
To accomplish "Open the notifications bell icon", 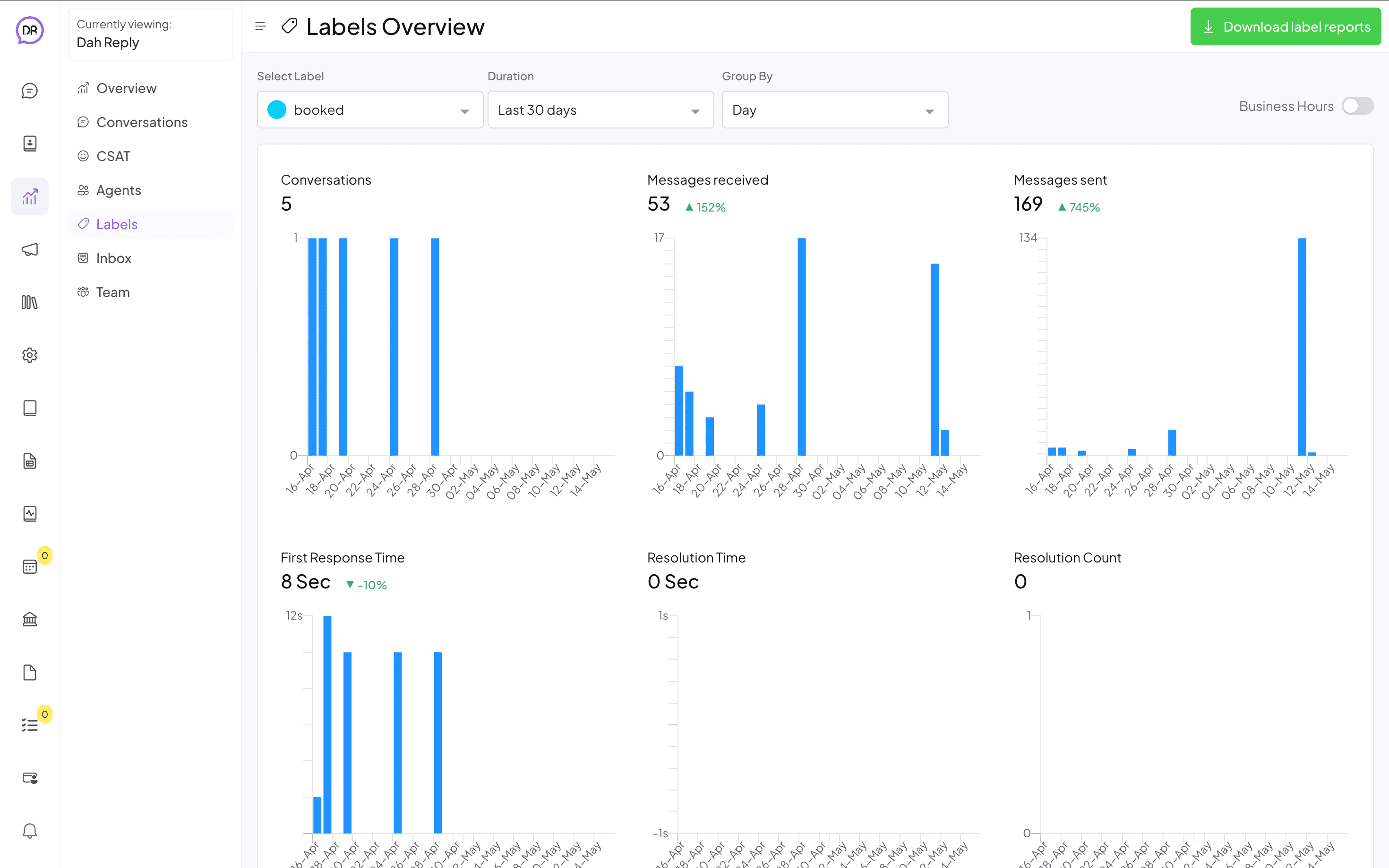I will [30, 831].
